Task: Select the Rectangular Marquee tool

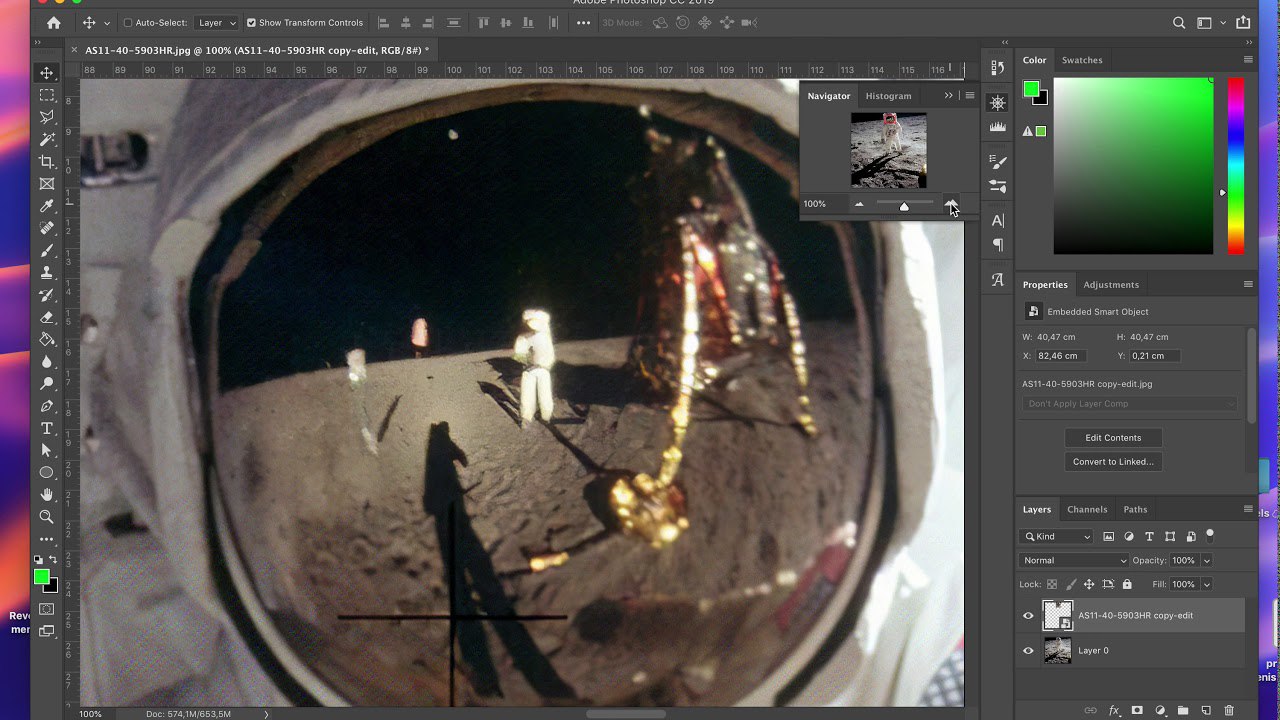Action: point(46,95)
